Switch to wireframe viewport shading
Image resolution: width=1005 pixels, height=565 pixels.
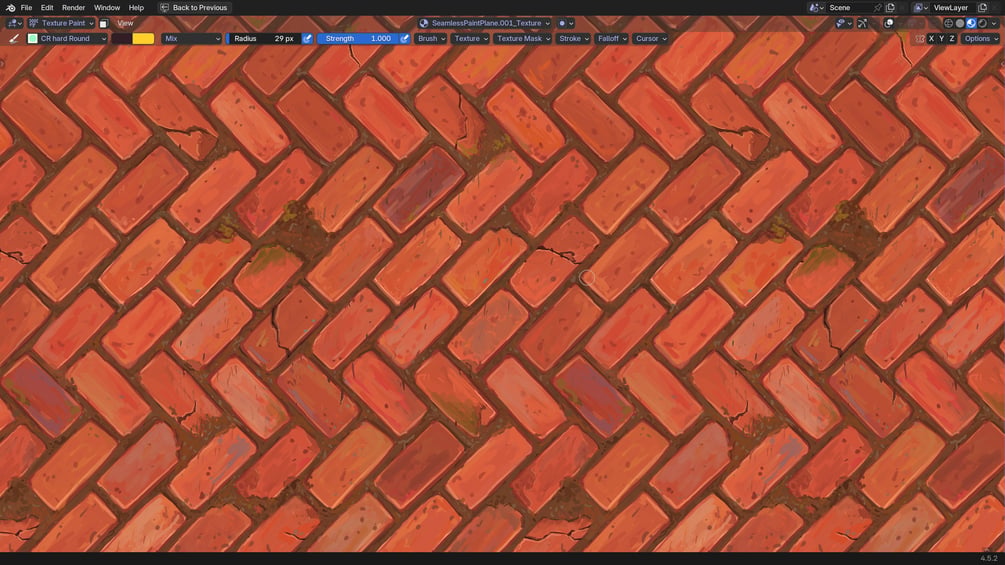949,23
